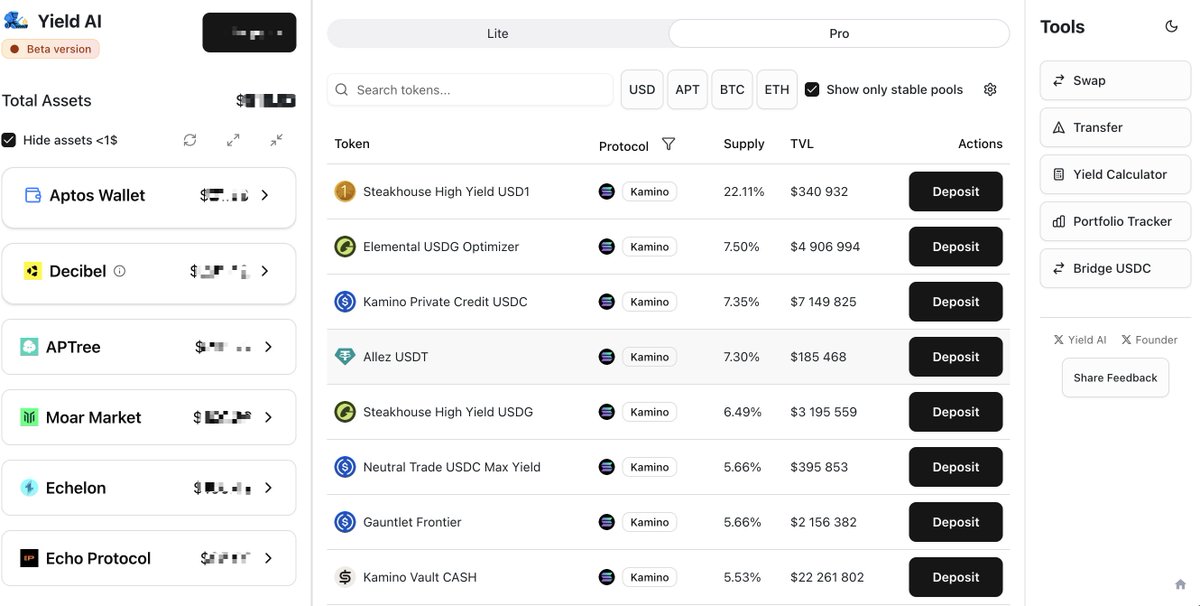Expand the APTree card chevron

pyautogui.click(x=268, y=347)
